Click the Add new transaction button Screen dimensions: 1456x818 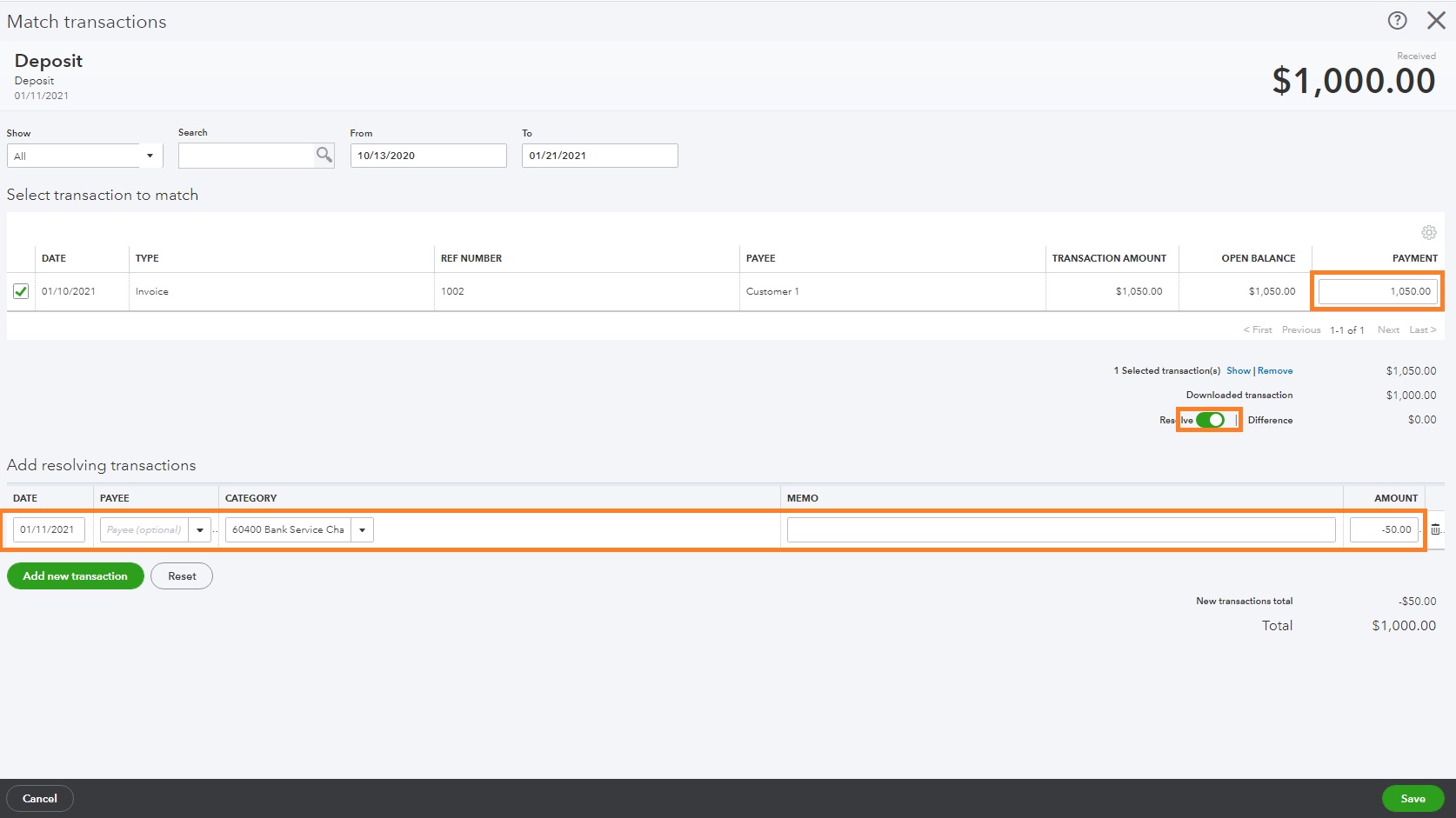pos(75,575)
